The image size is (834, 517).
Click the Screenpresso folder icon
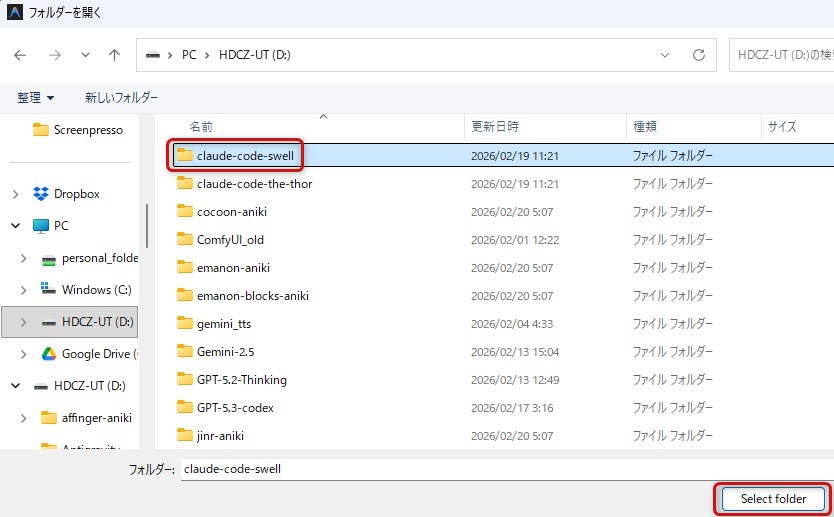(x=41, y=129)
